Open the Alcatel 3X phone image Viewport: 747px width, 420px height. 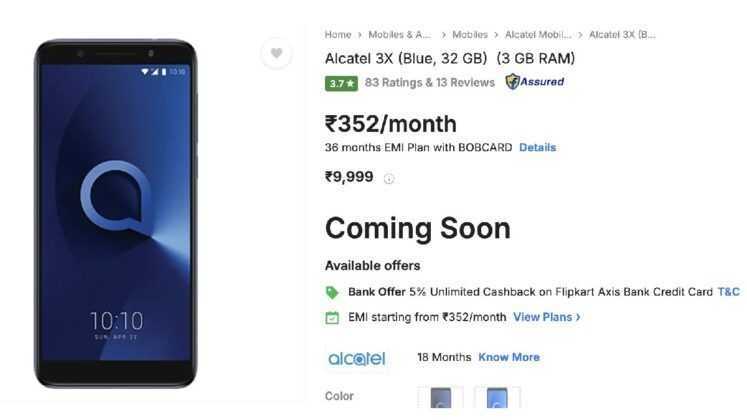116,213
